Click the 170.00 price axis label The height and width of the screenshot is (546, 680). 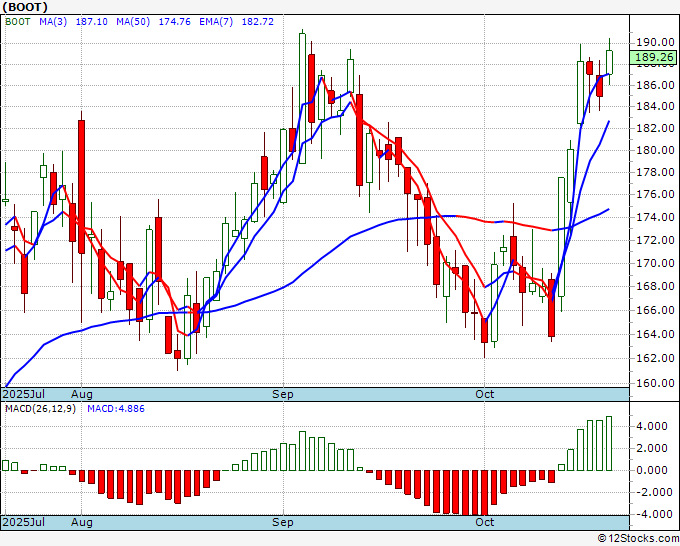[x=655, y=263]
